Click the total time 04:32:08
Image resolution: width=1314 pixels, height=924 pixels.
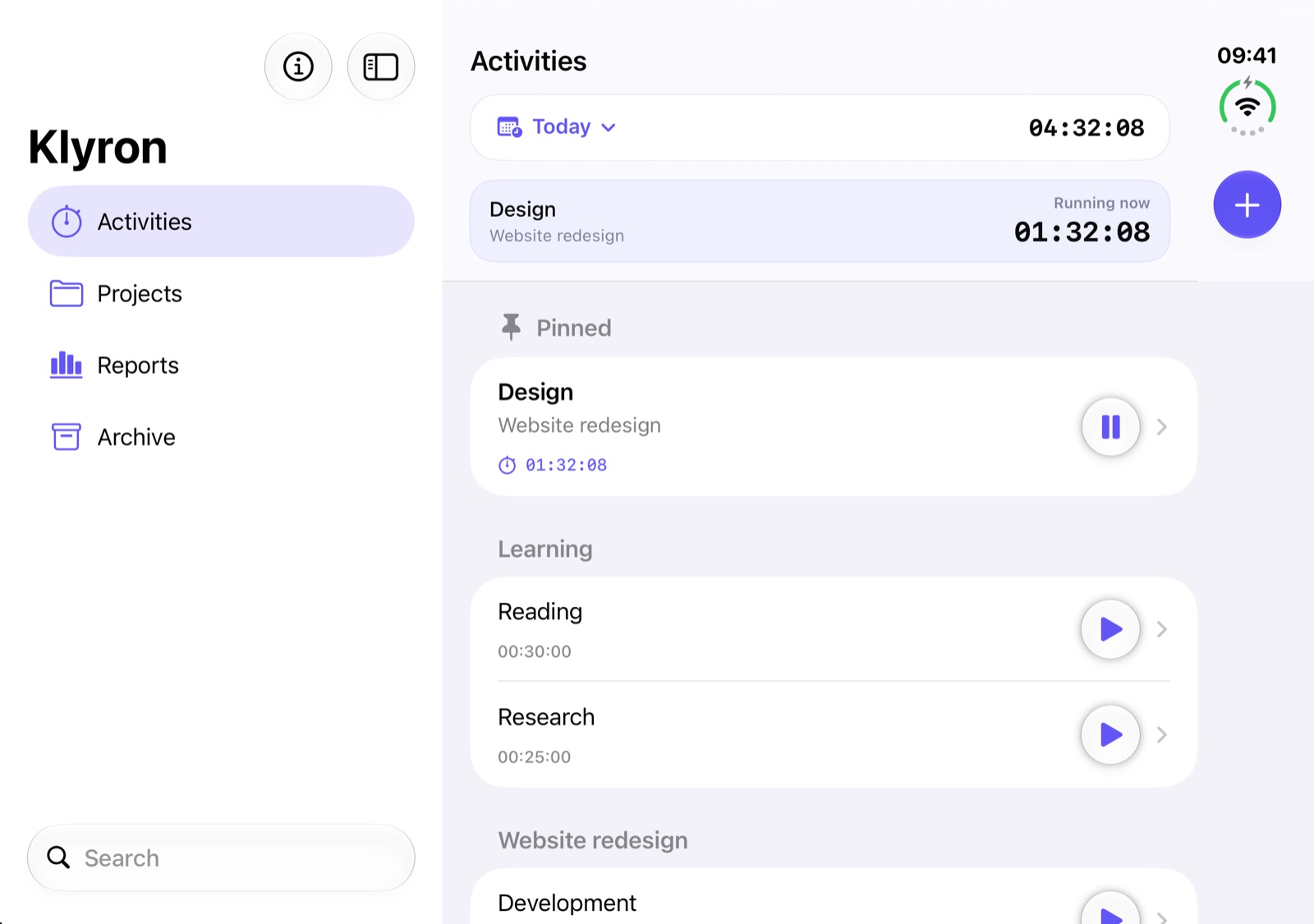point(1086,127)
